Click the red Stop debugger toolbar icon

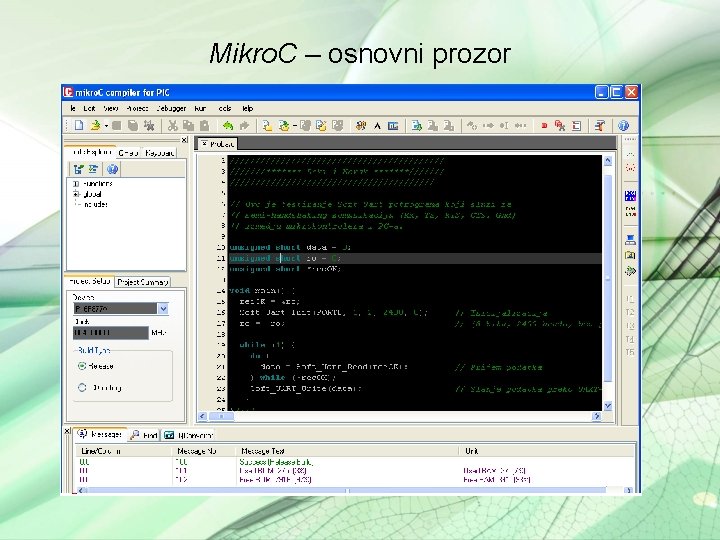(545, 125)
